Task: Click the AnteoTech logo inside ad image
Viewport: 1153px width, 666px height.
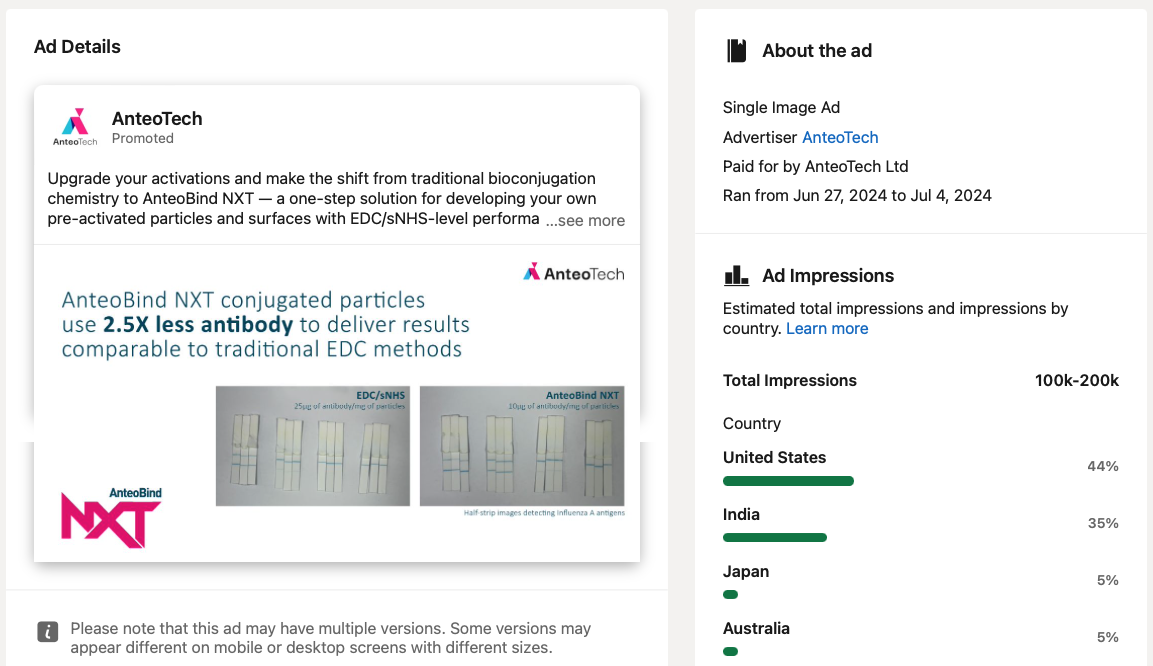Action: (574, 273)
